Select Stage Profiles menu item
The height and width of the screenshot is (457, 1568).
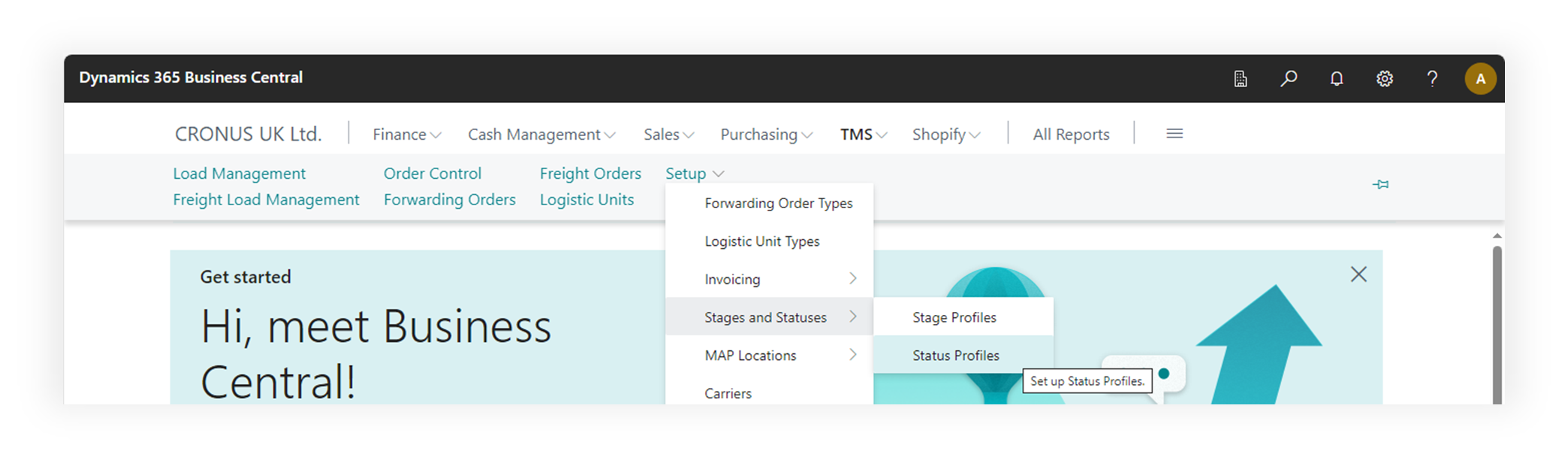pyautogui.click(x=954, y=317)
